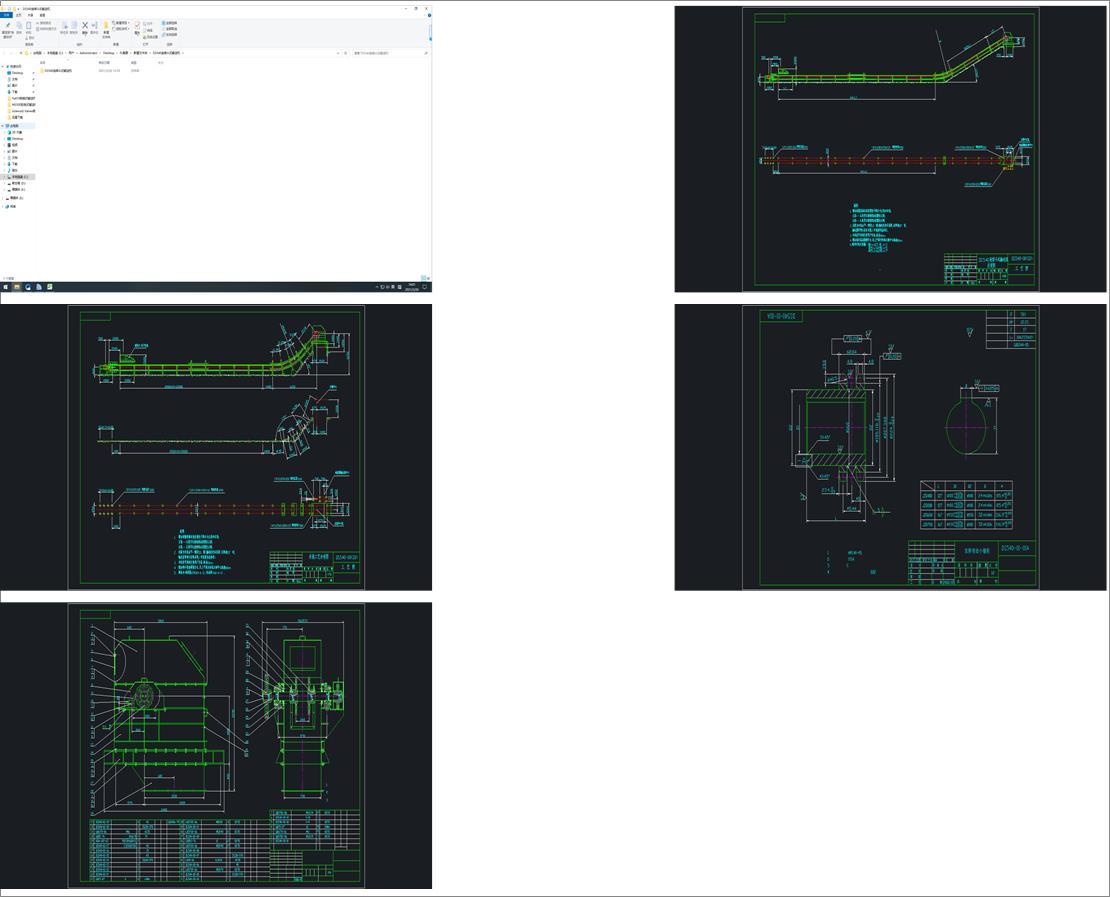The height and width of the screenshot is (897, 1110).
Task: Click the Explorer search box
Action: point(390,53)
